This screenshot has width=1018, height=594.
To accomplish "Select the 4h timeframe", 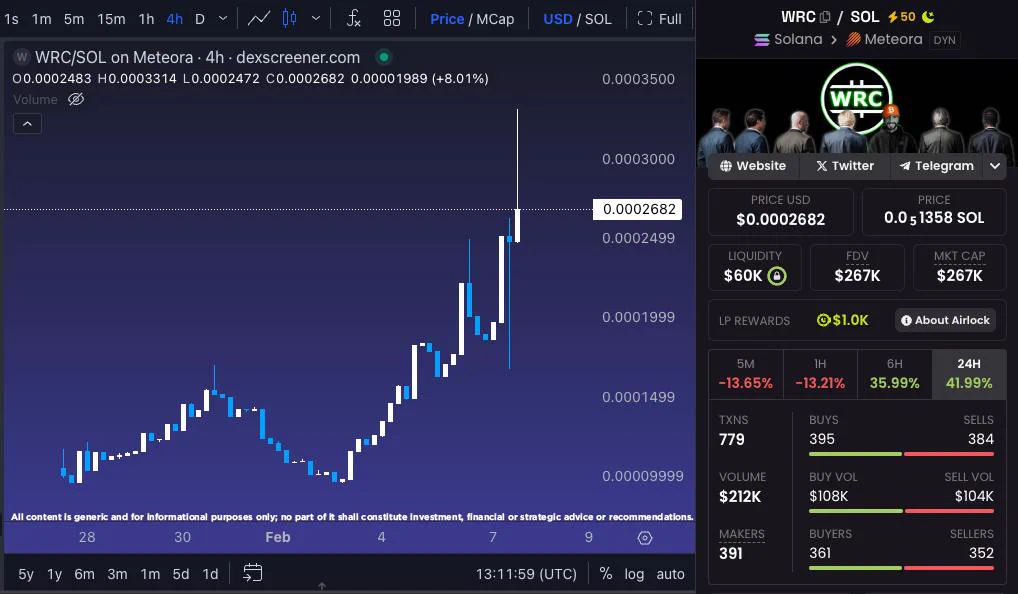I will tap(174, 19).
